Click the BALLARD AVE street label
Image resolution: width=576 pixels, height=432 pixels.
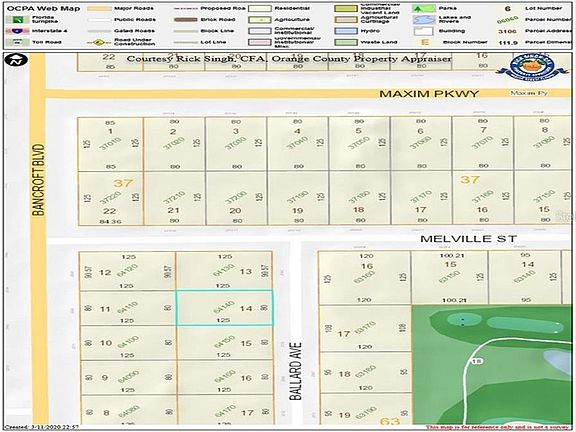[296, 371]
